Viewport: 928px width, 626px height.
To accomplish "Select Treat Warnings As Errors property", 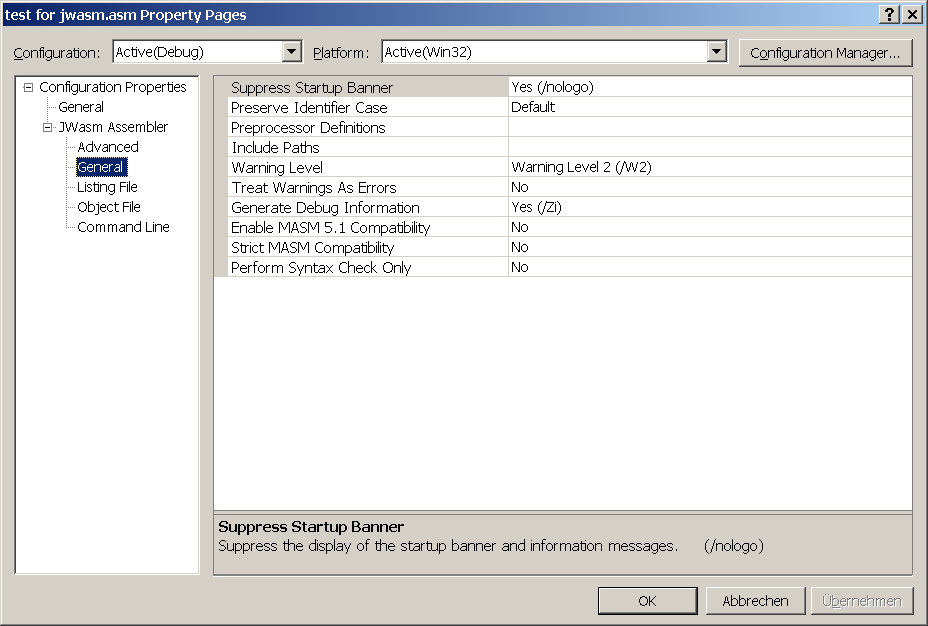I will pos(369,188).
